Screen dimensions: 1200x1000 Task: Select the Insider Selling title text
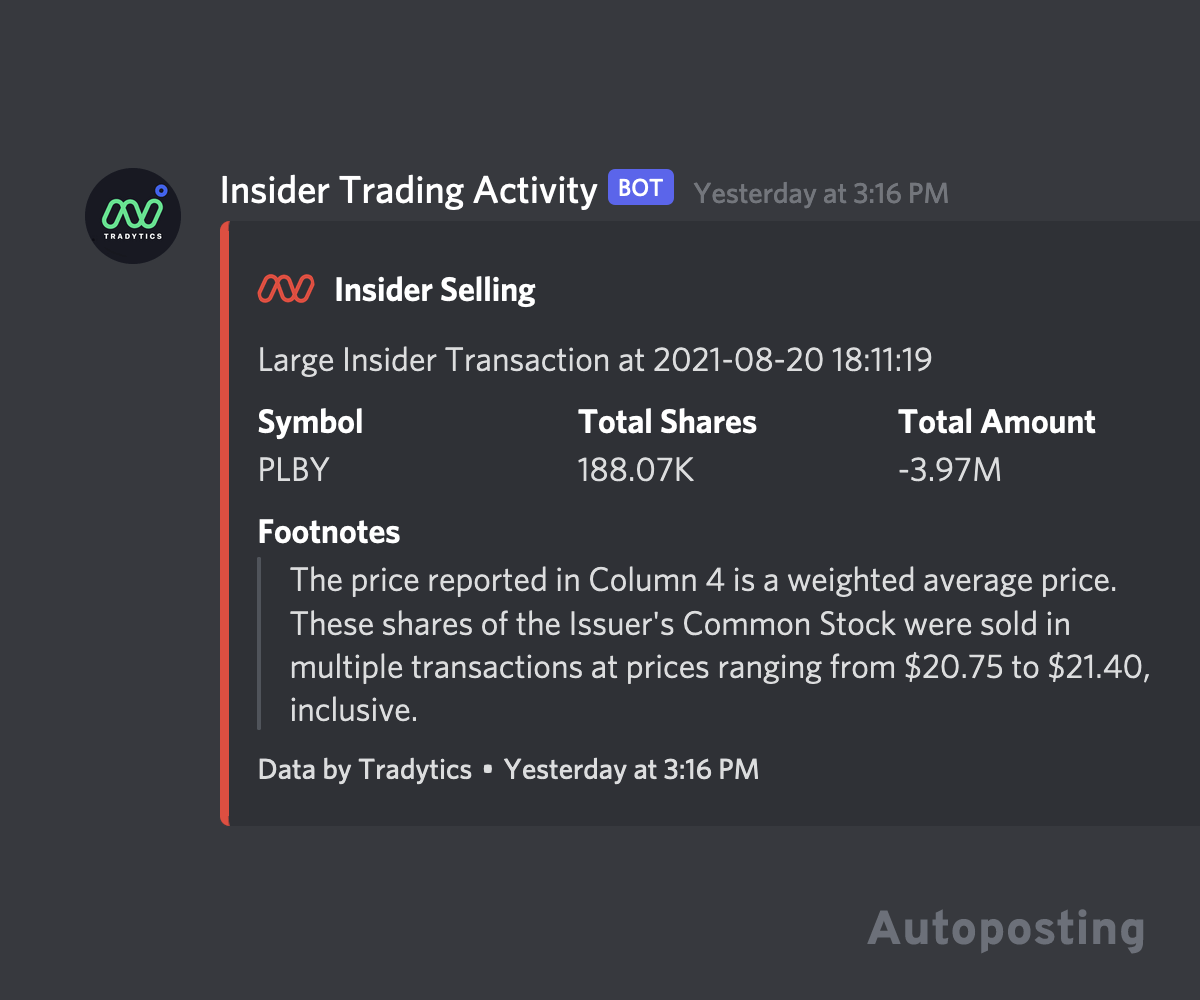point(435,289)
